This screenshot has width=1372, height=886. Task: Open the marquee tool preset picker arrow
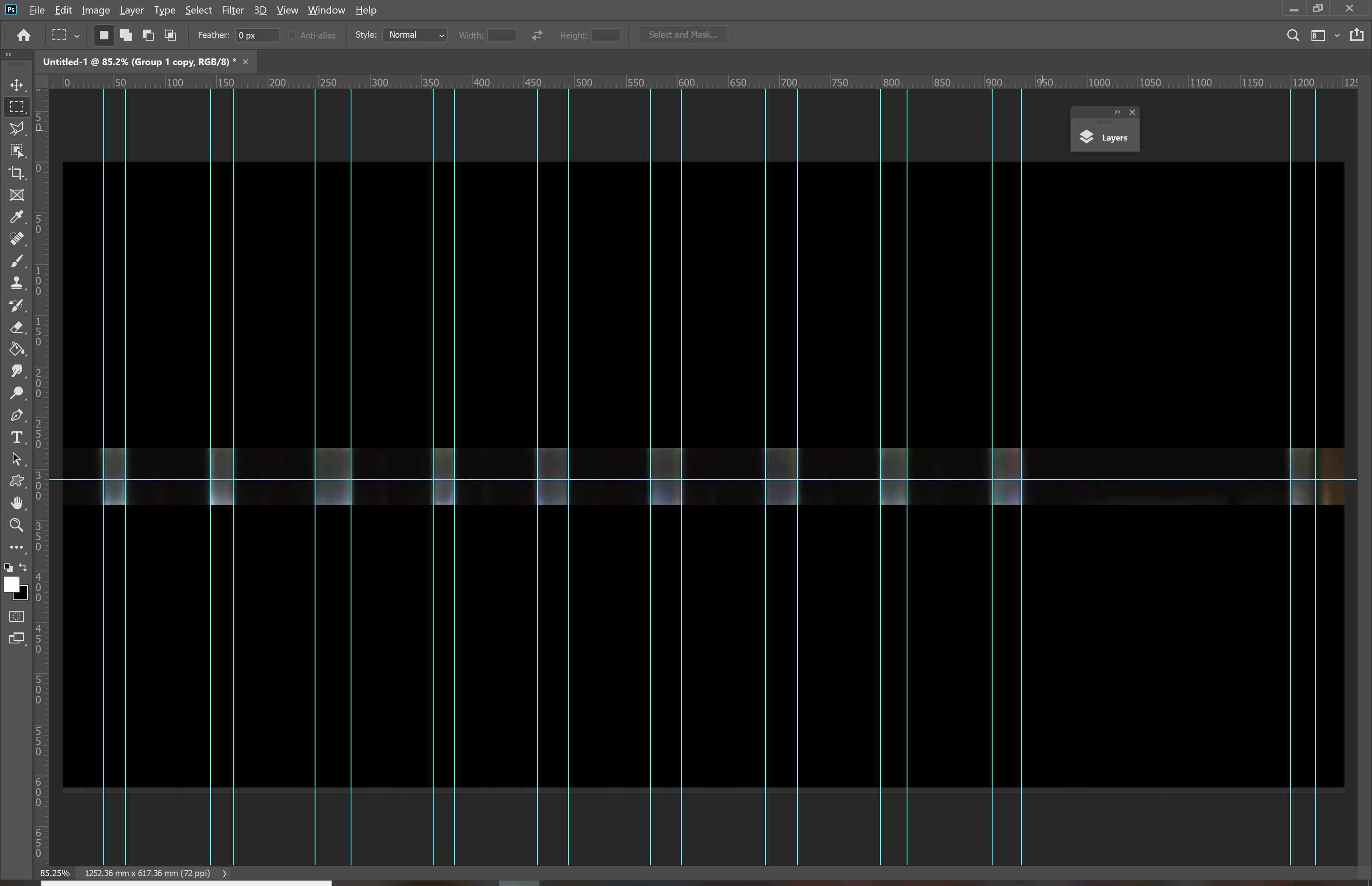coord(77,36)
